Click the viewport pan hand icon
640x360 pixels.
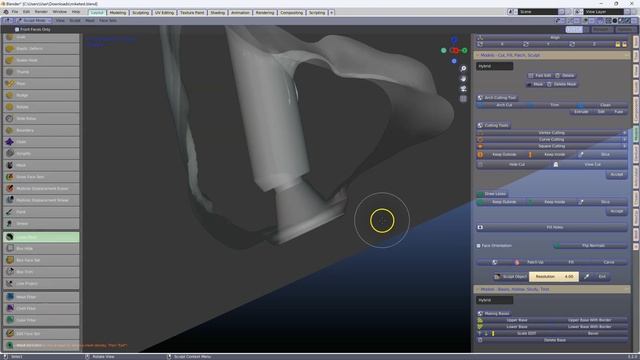tap(463, 78)
